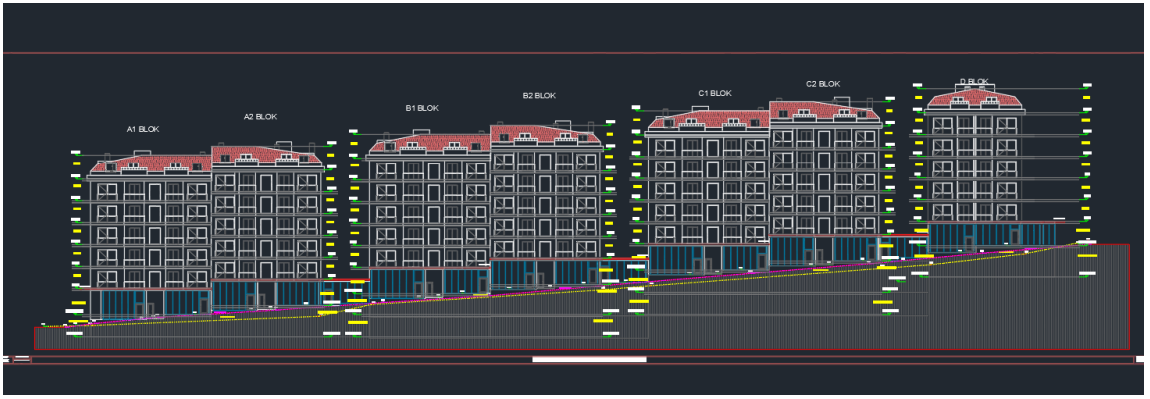Select the A2 BLOK label
Screen dimensions: 1150x399
pos(260,117)
